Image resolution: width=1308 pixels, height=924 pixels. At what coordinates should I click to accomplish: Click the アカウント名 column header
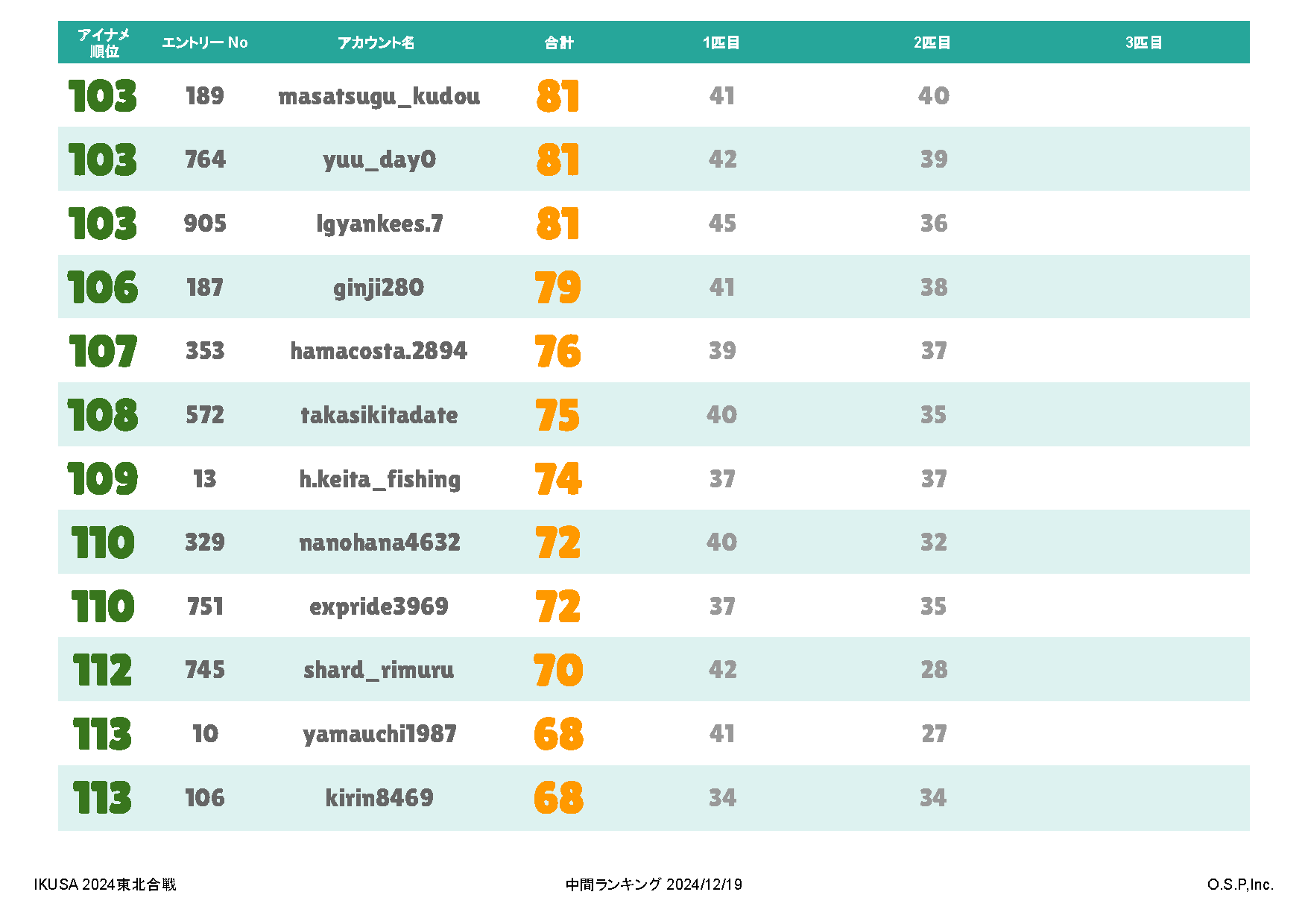pos(376,42)
